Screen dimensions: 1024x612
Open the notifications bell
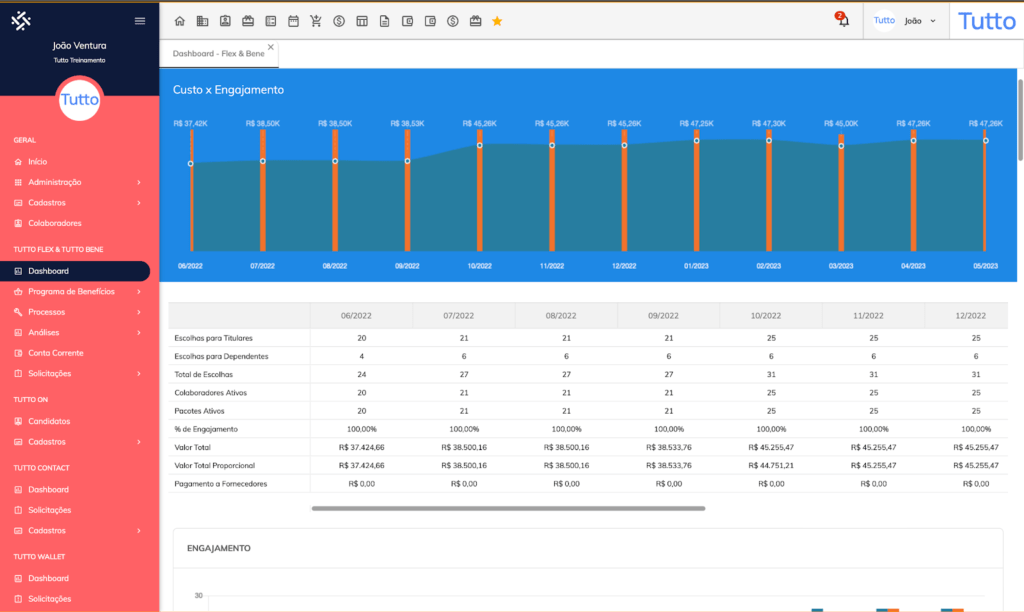point(843,21)
